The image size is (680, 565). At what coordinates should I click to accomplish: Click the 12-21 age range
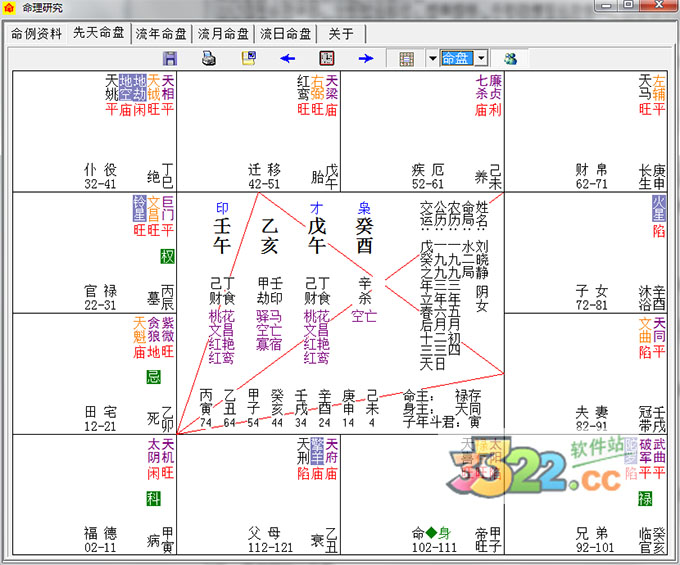100,426
